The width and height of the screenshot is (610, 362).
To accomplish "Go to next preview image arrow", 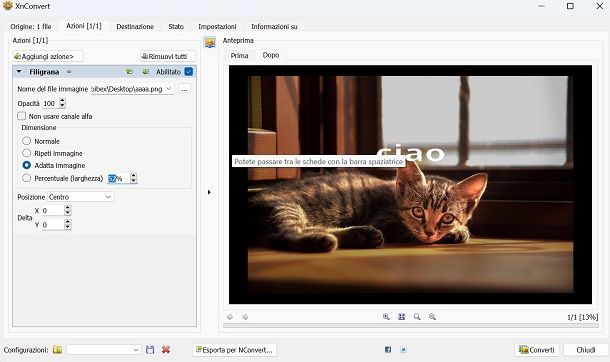I will click(245, 317).
